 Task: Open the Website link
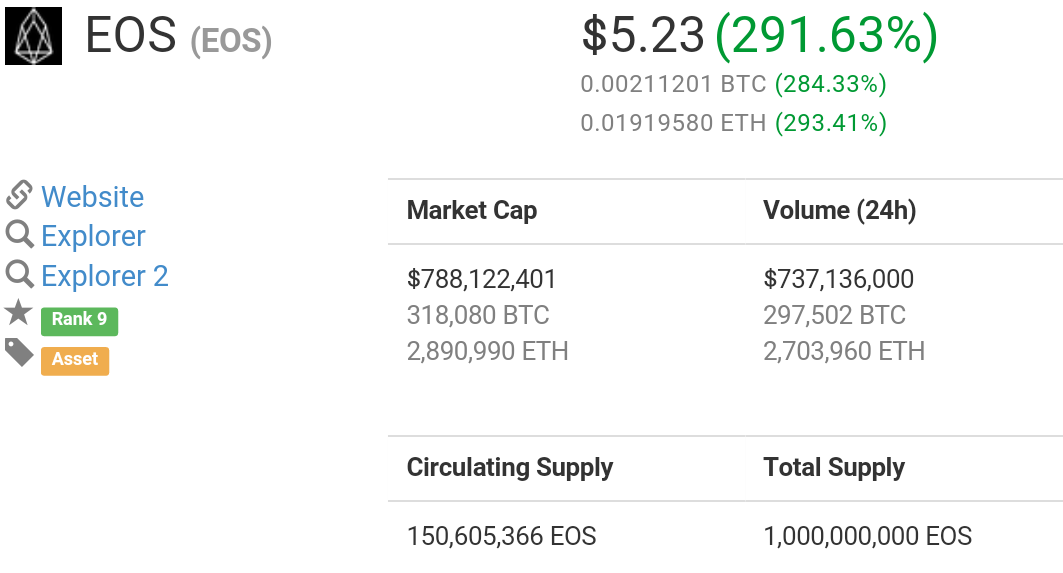[92, 197]
